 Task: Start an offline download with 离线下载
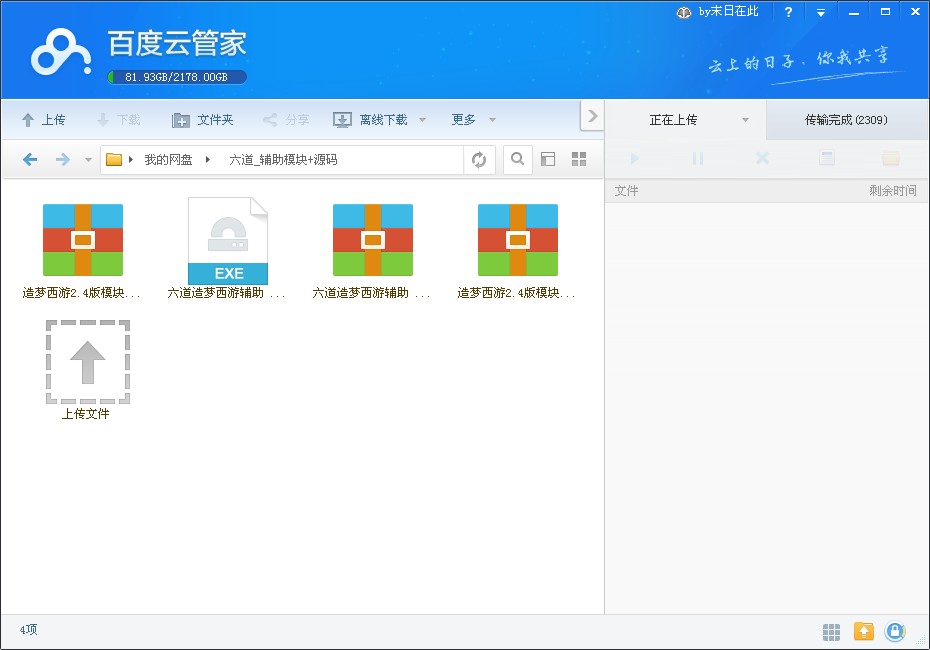370,120
